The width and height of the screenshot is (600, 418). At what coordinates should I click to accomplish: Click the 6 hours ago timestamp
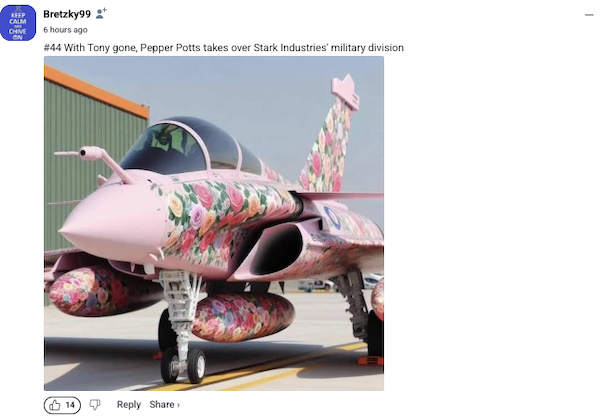coord(65,30)
